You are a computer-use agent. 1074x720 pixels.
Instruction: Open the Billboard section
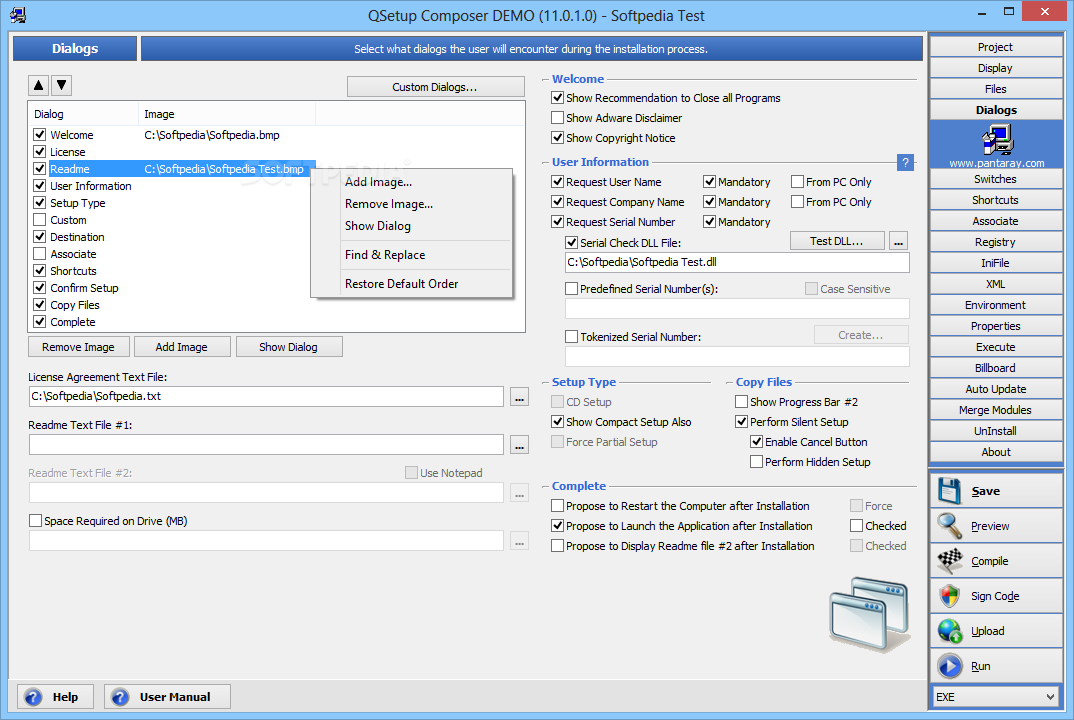995,368
